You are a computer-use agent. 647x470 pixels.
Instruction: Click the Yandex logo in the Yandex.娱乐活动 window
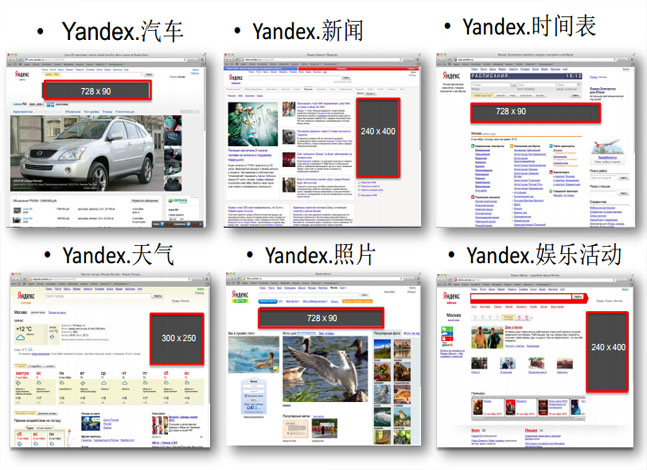coord(452,296)
